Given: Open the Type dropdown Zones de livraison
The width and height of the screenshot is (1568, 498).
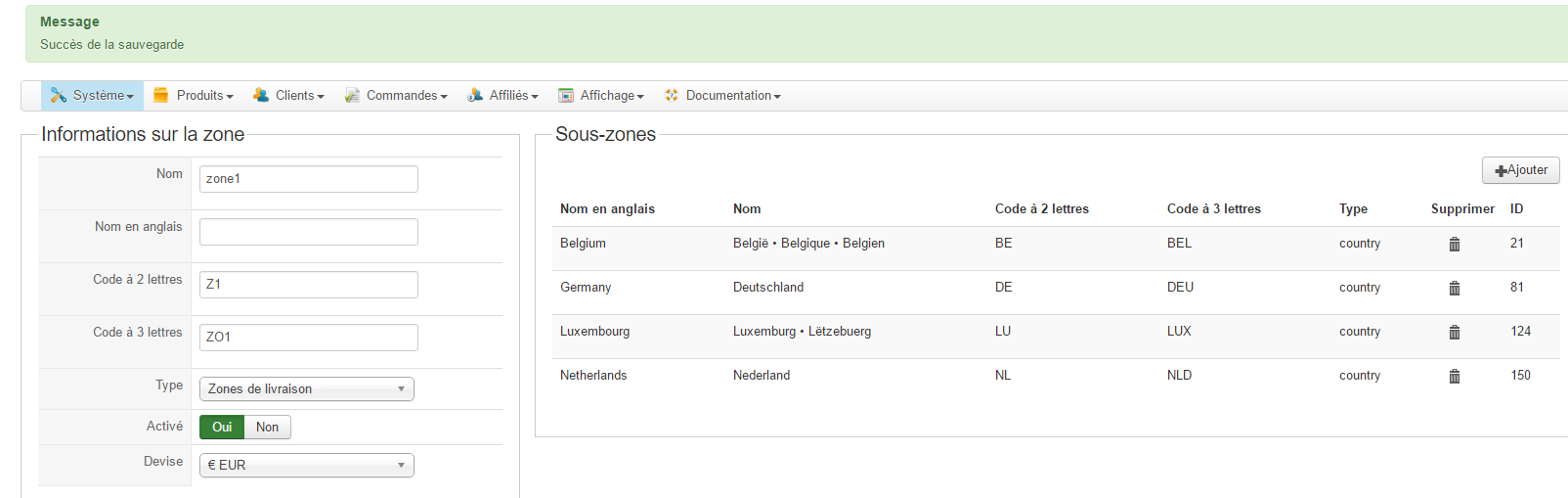Looking at the screenshot, I should click(x=306, y=388).
